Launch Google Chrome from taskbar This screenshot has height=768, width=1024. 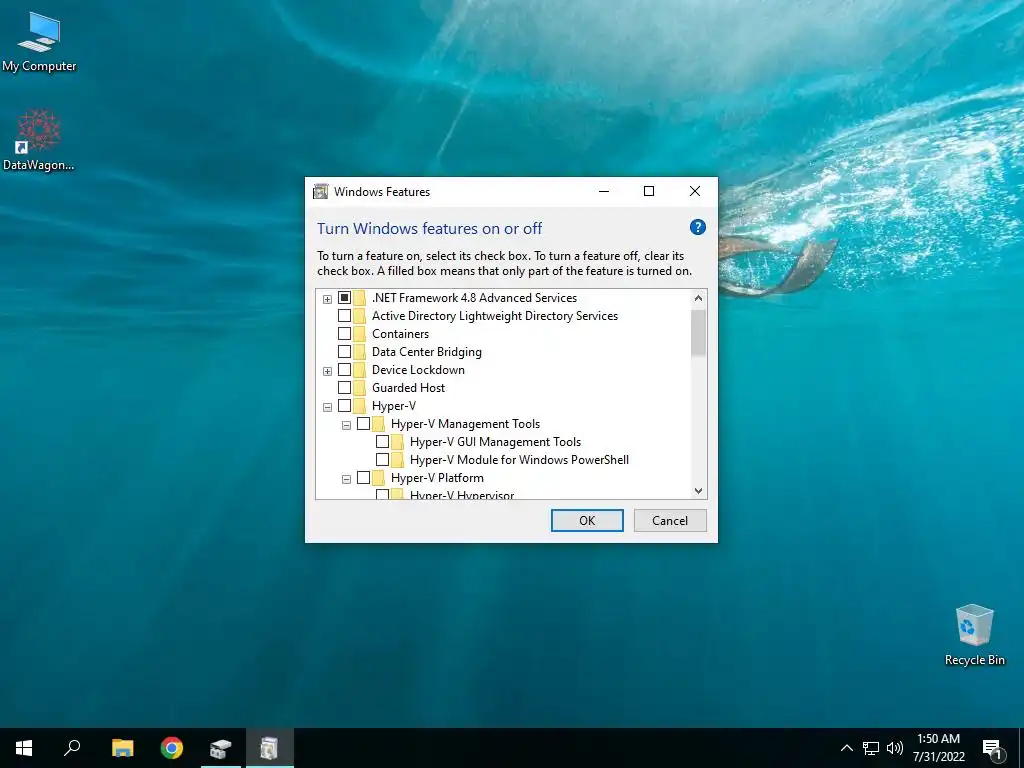coord(172,748)
